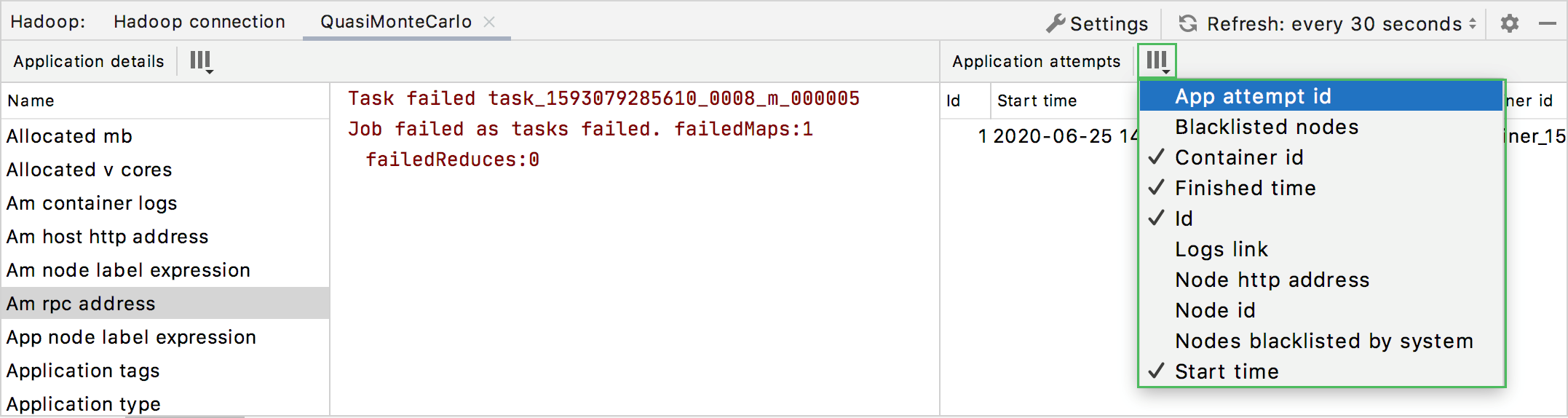Switch to Hadoop connection tab
Viewport: 1568px width, 418px height.
pos(199,22)
